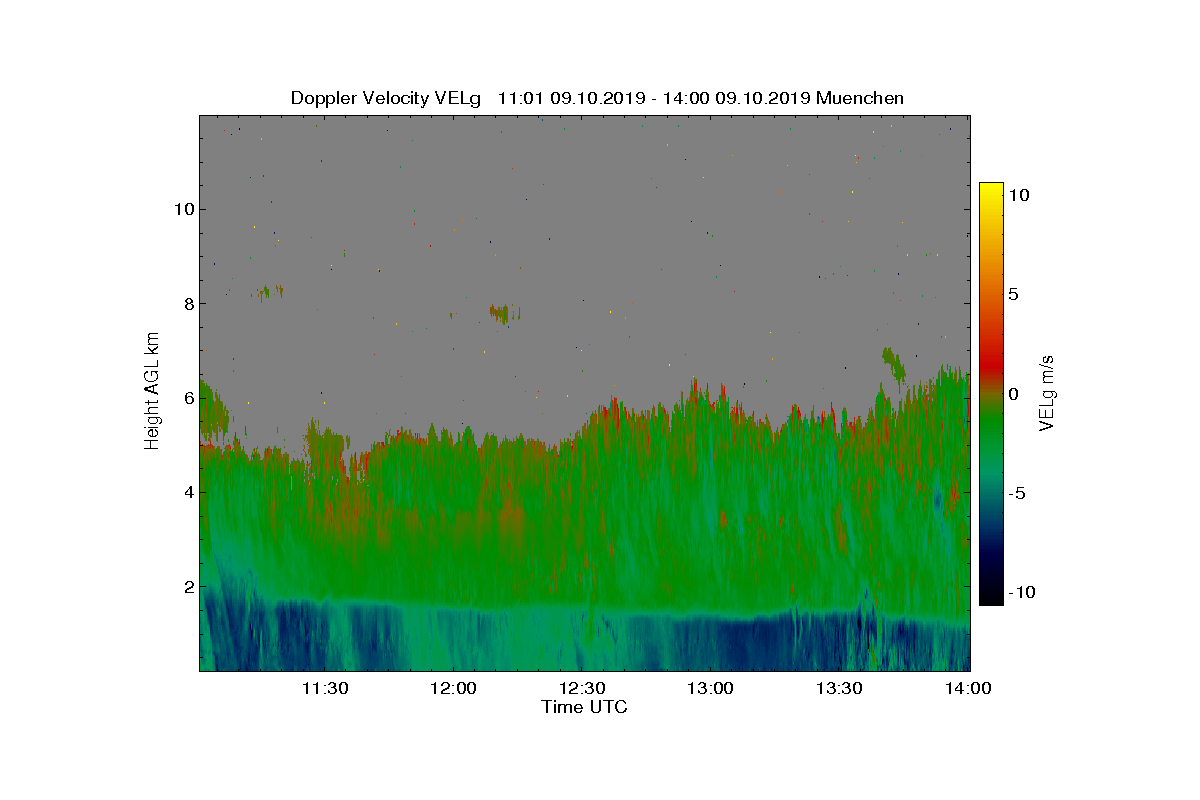This screenshot has width=1200, height=800.
Task: Click the isolated echo near 7 km at 13:42
Action: (893, 365)
